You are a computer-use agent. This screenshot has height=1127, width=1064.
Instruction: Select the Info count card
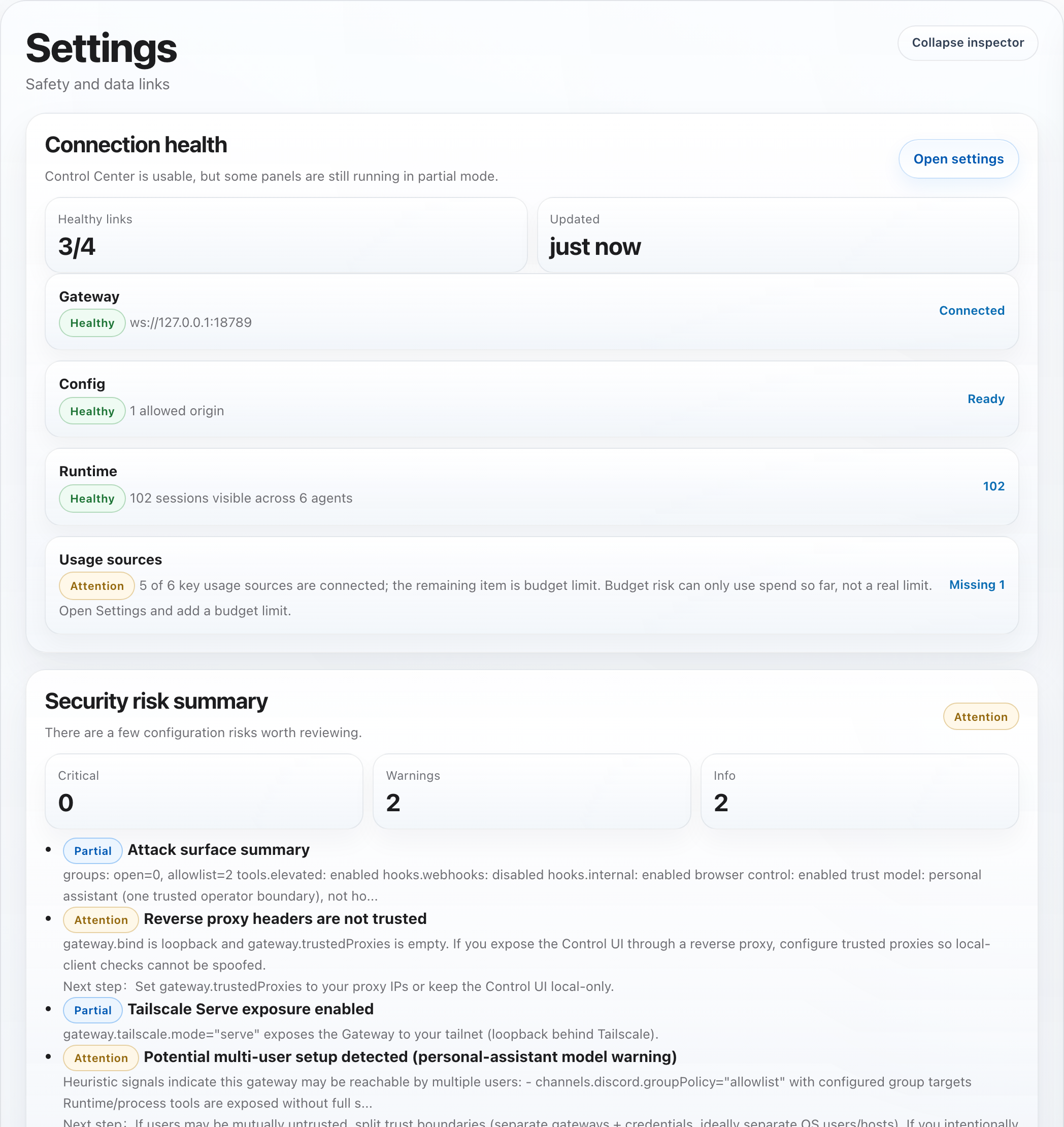coord(859,792)
